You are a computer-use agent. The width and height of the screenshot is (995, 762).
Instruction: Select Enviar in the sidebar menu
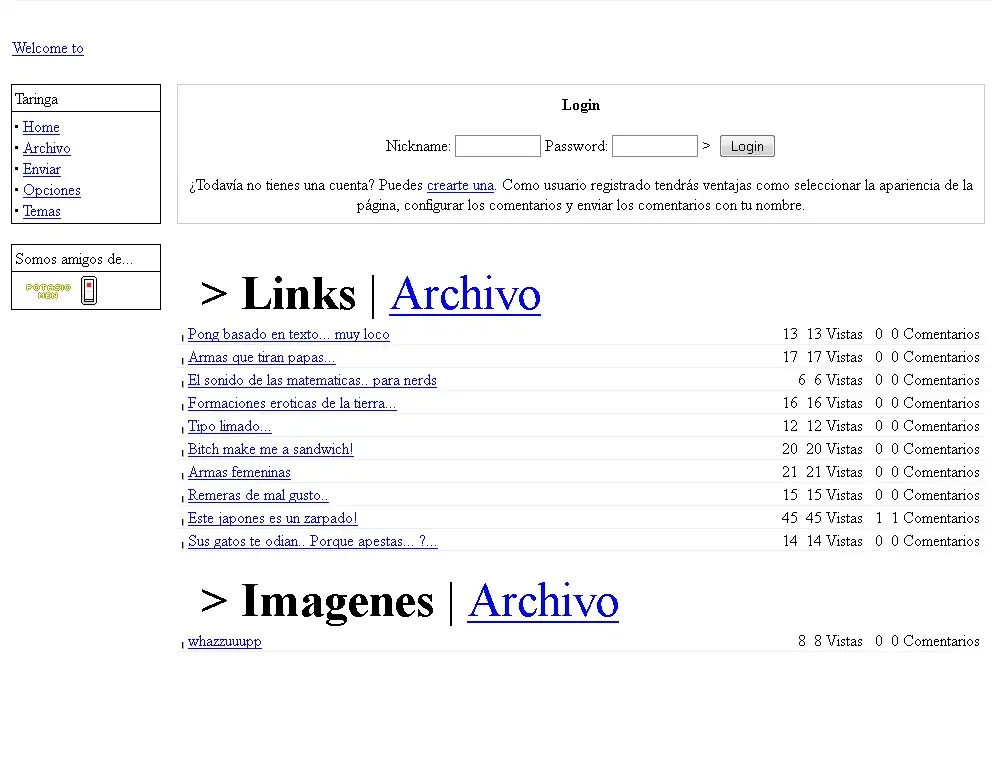[x=42, y=169]
